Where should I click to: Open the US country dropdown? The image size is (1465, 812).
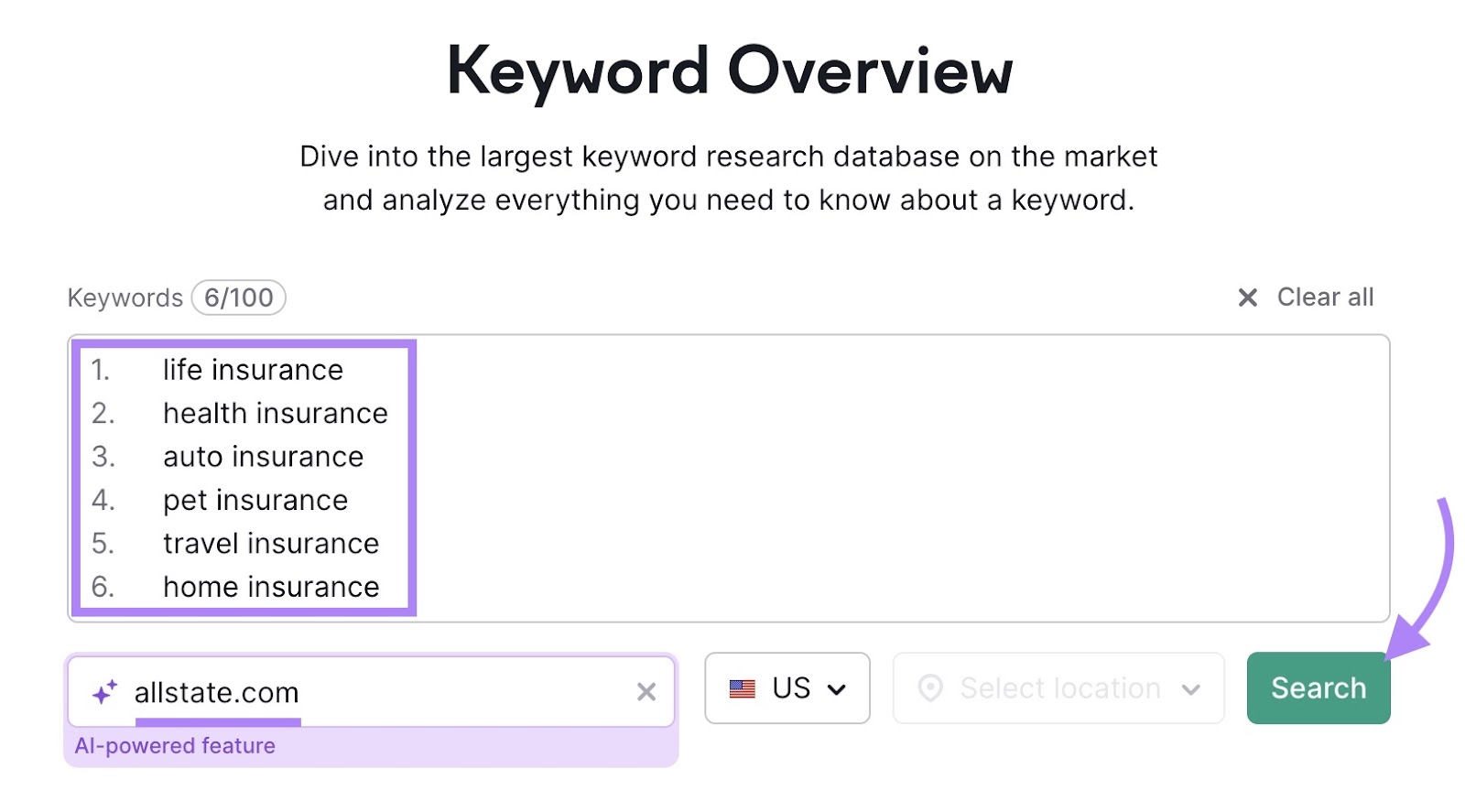pos(787,688)
